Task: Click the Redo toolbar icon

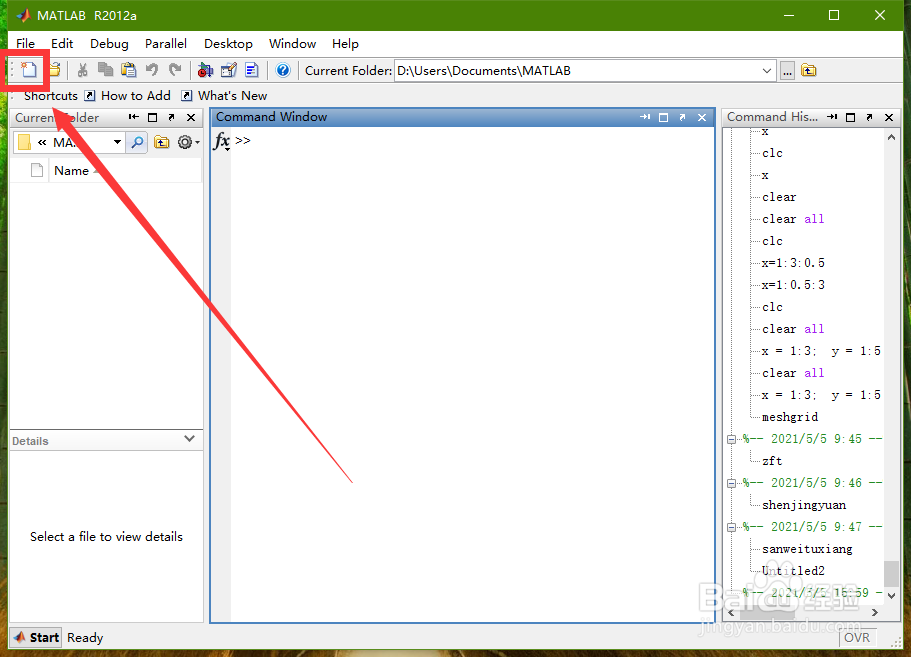Action: (x=175, y=70)
